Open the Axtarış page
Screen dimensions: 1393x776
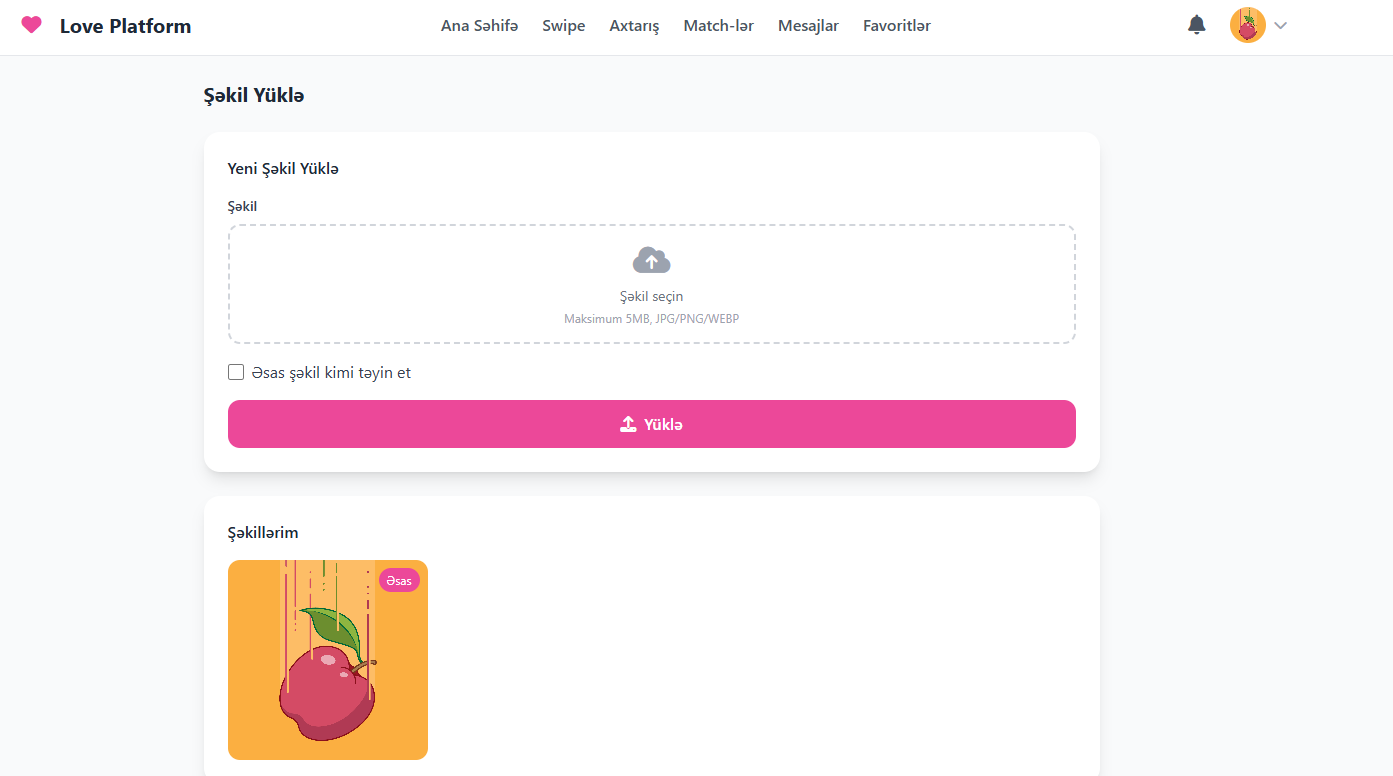[635, 26]
